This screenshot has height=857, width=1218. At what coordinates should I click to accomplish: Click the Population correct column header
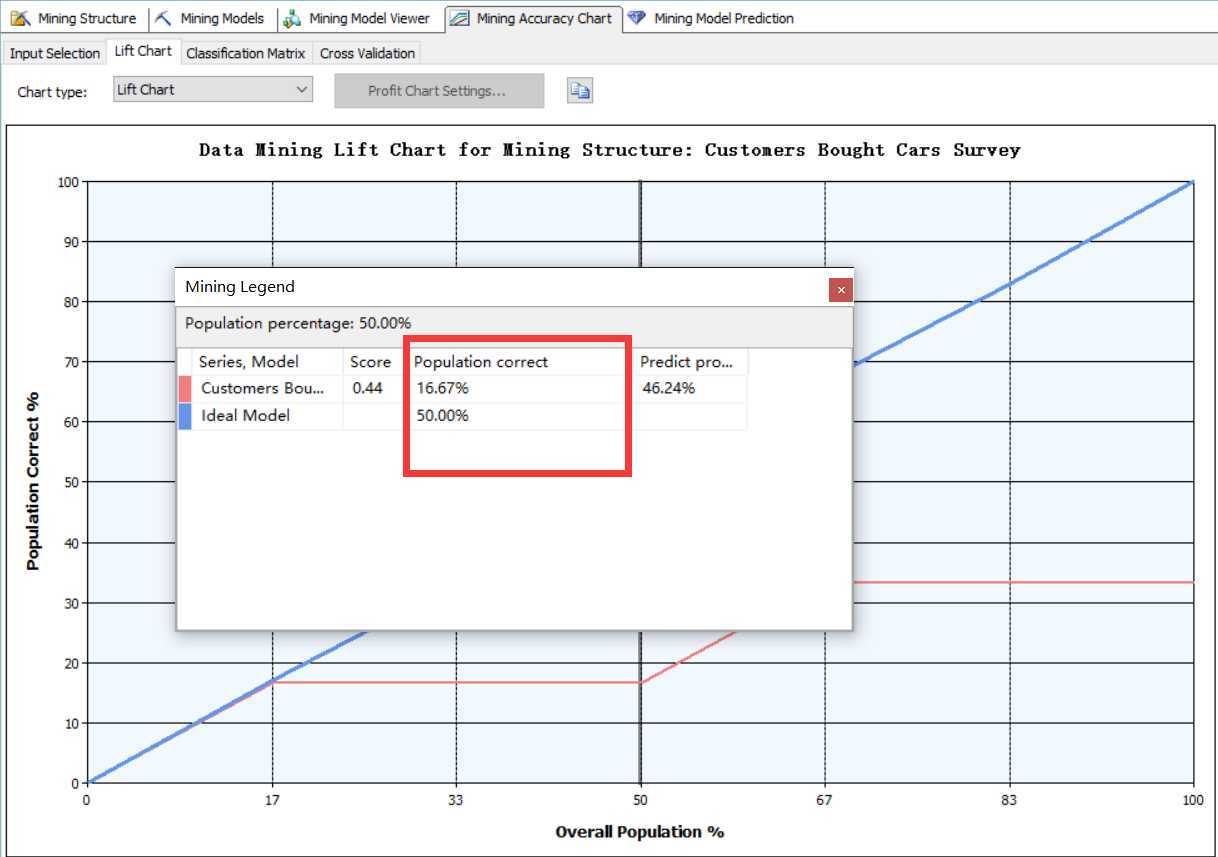coord(520,362)
